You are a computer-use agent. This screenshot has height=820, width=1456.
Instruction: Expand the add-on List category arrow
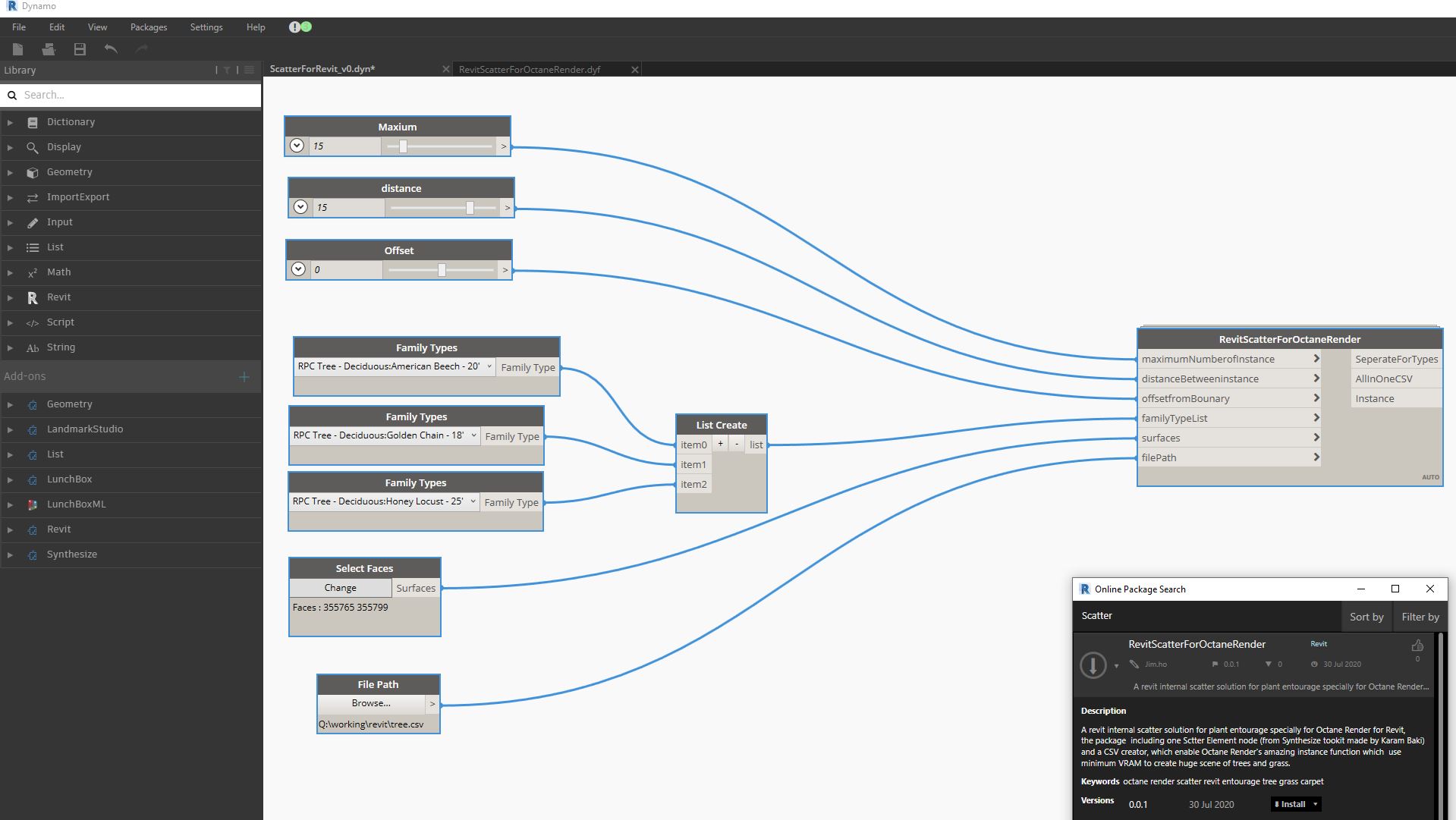(x=10, y=454)
